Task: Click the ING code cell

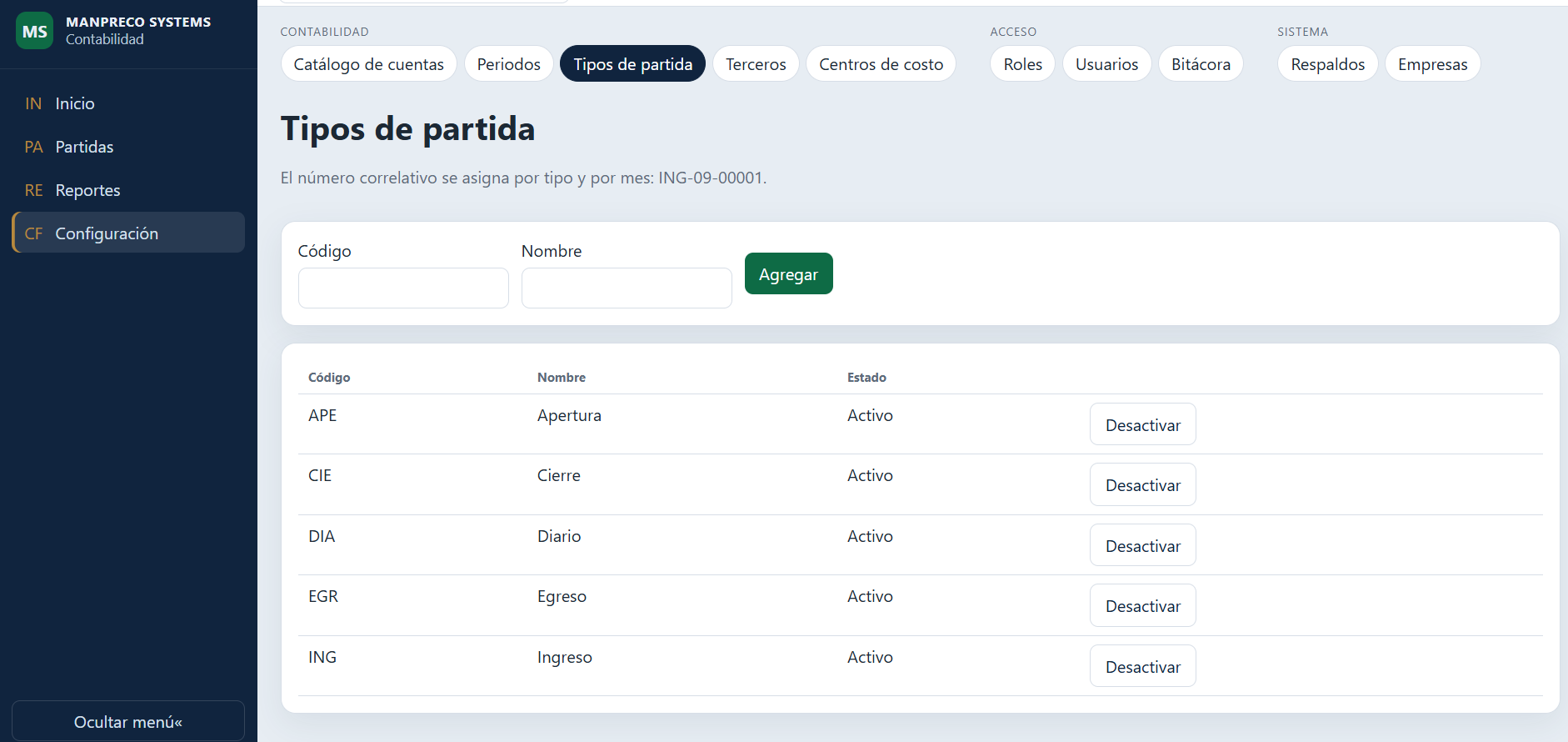Action: tap(322, 657)
